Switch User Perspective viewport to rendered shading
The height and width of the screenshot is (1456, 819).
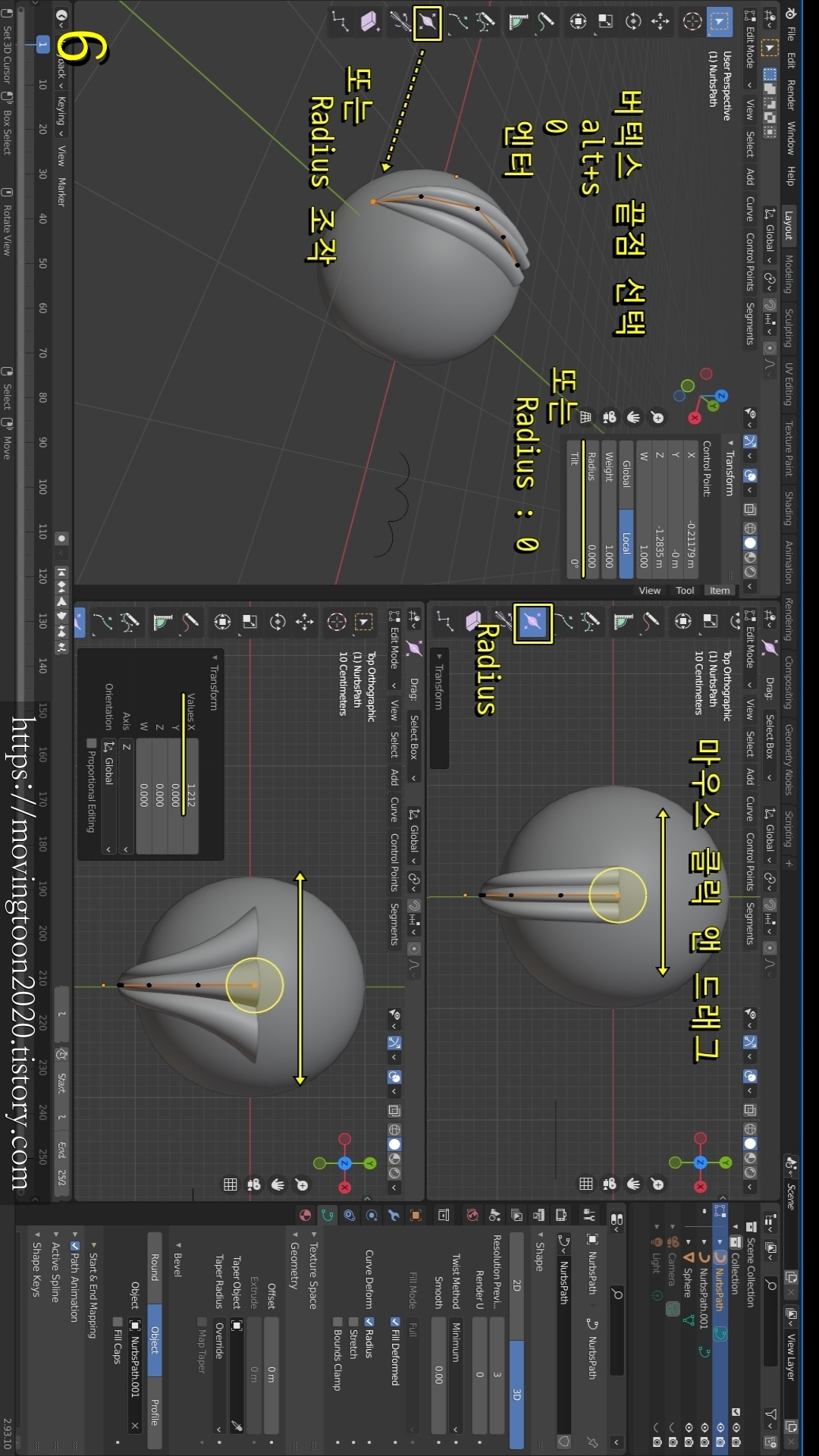750,572
